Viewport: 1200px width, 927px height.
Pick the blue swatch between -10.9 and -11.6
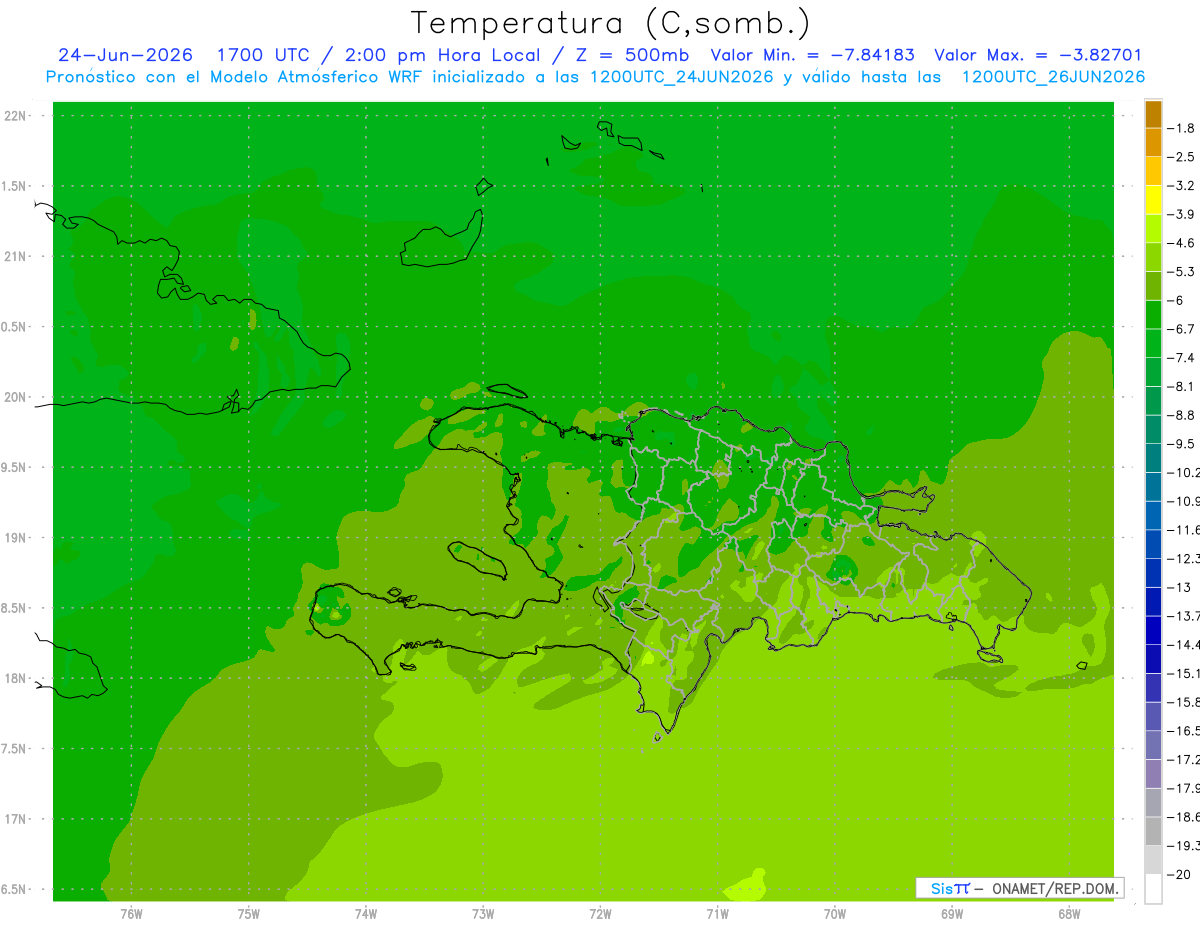[x=1153, y=514]
